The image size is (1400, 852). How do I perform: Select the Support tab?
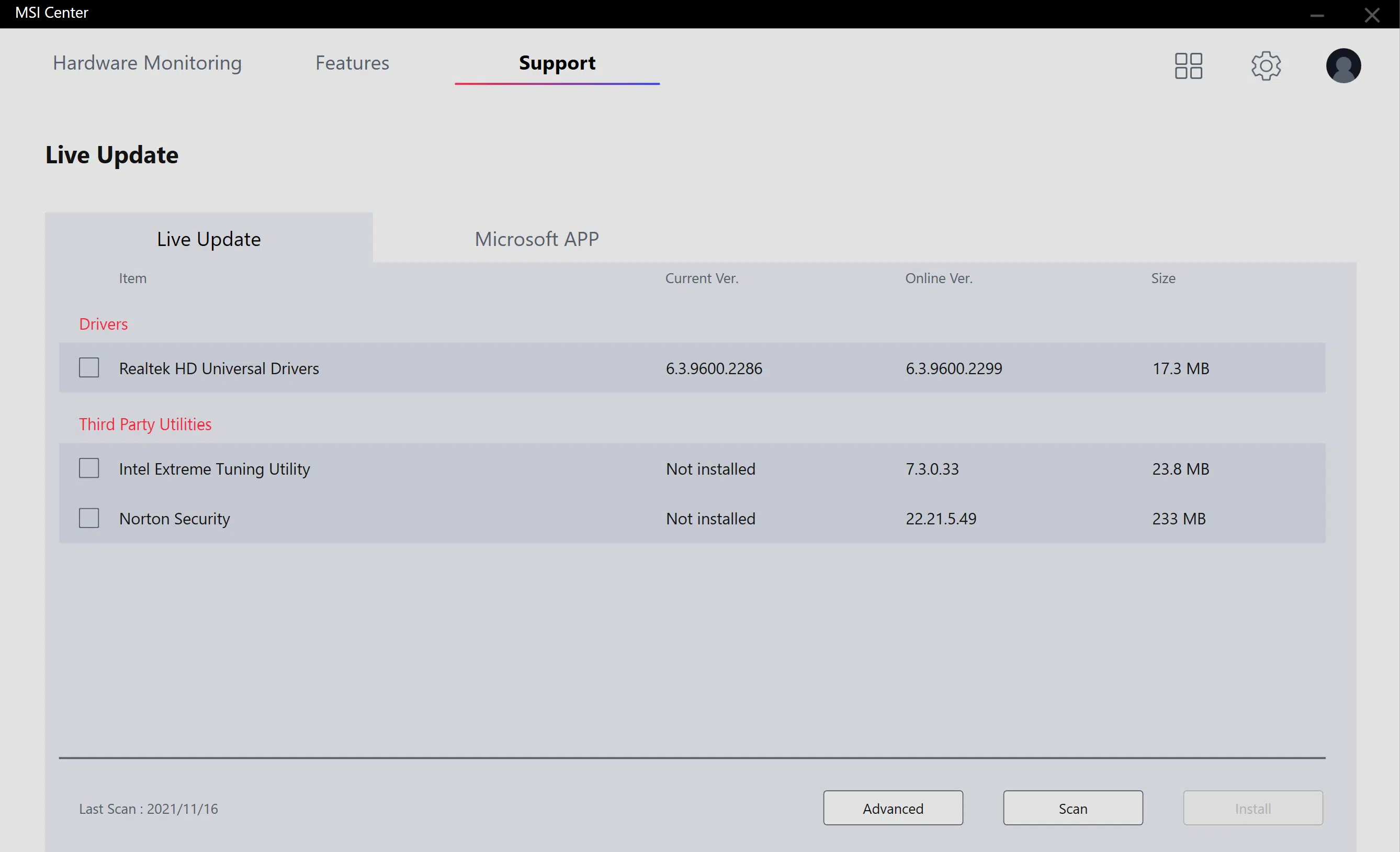point(557,63)
